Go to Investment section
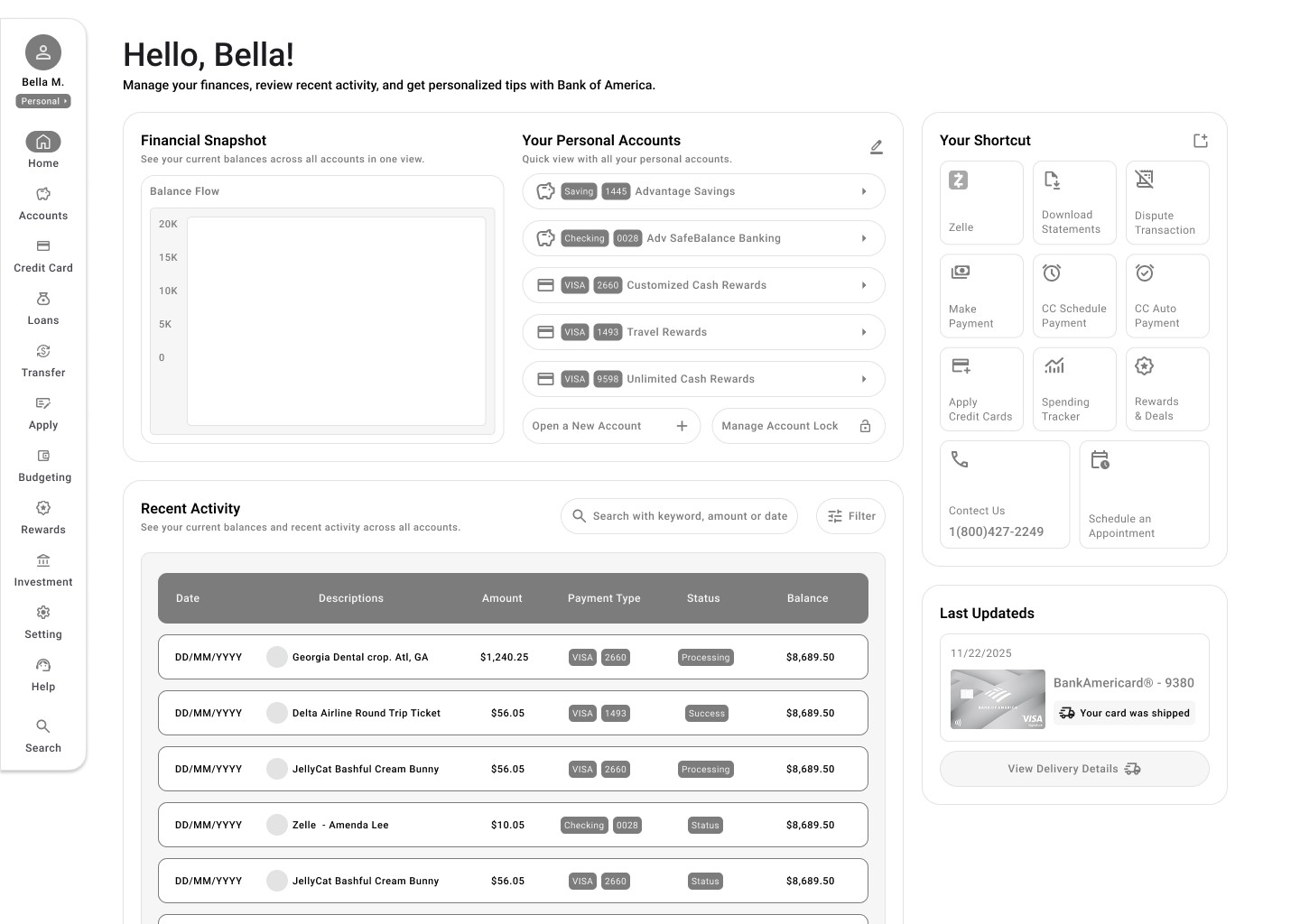1300x924 pixels. pos(43,569)
